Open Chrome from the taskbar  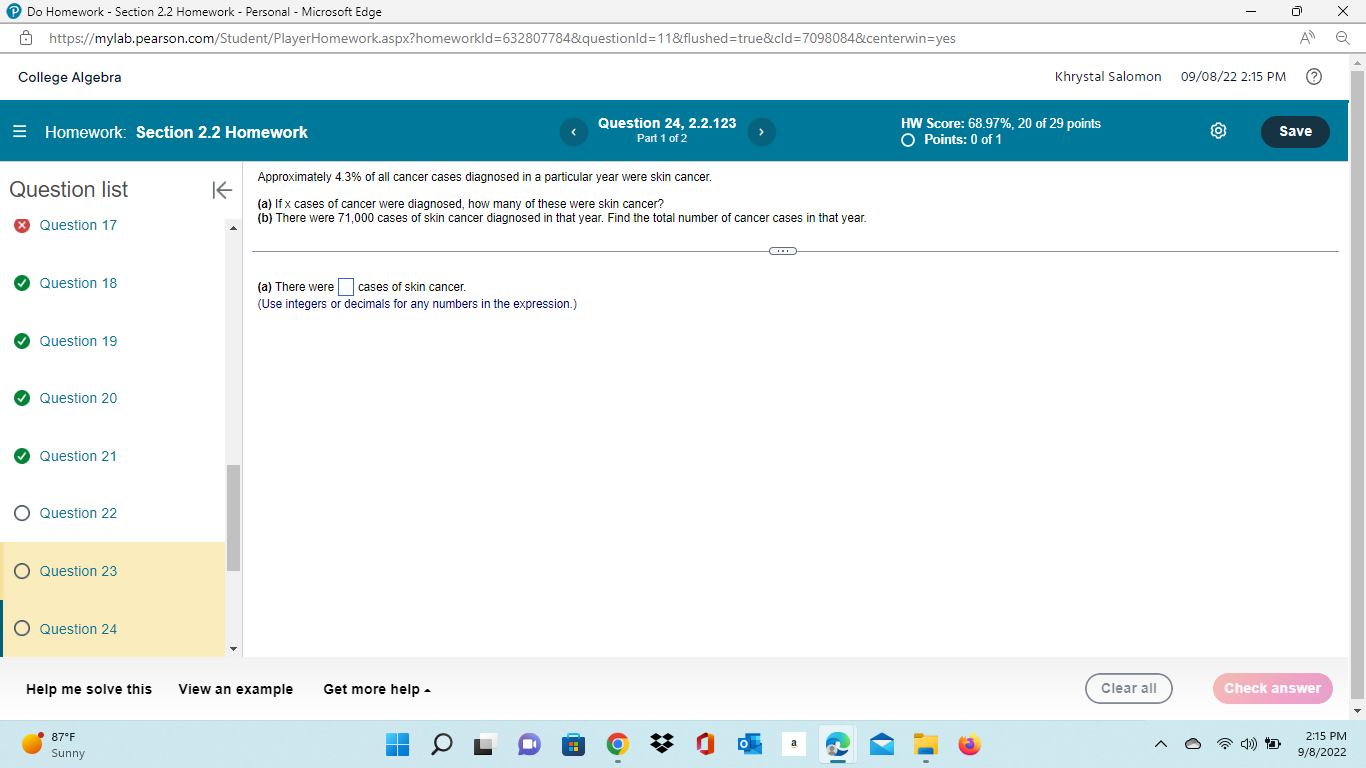pos(617,744)
